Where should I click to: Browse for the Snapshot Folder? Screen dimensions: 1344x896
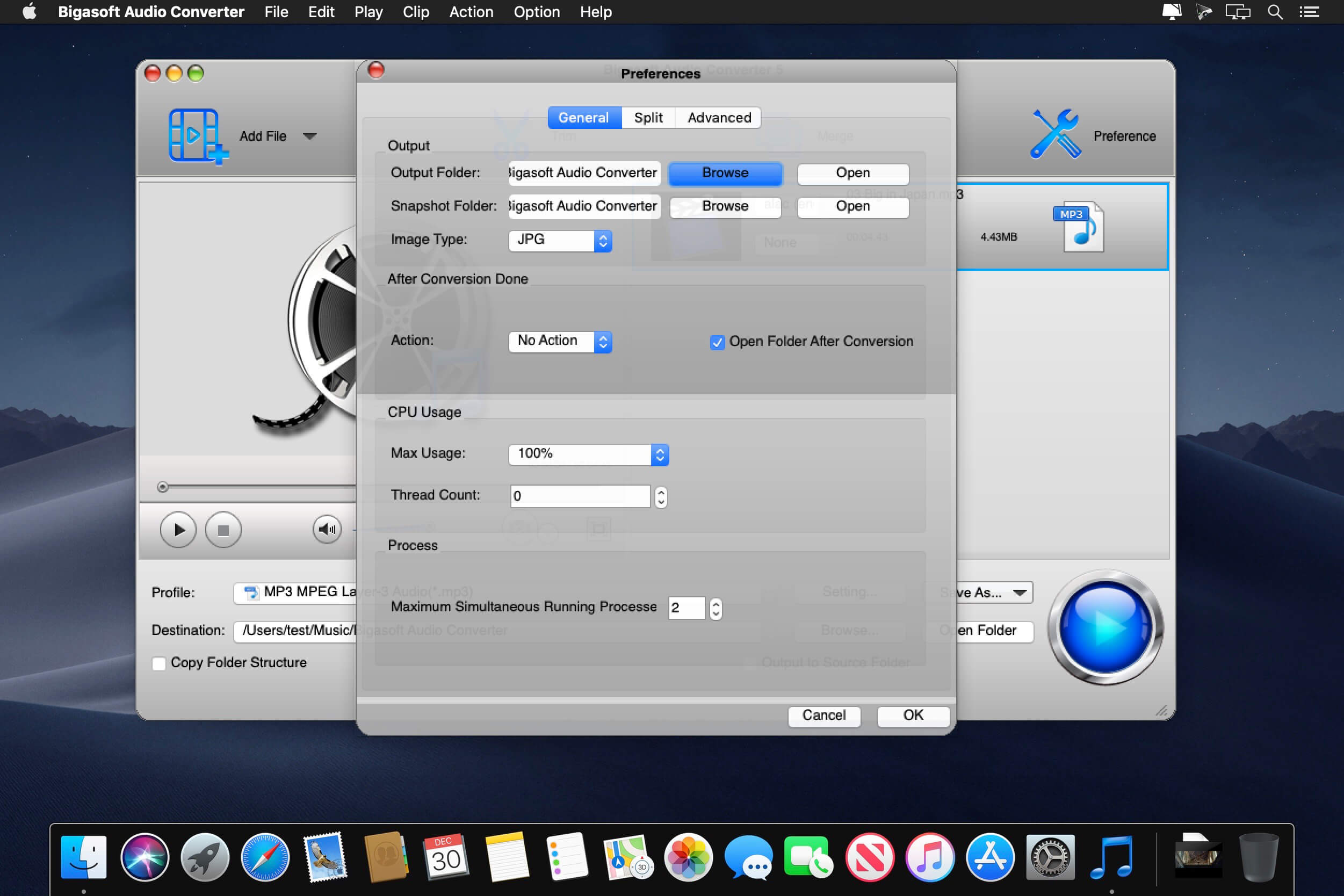point(725,206)
